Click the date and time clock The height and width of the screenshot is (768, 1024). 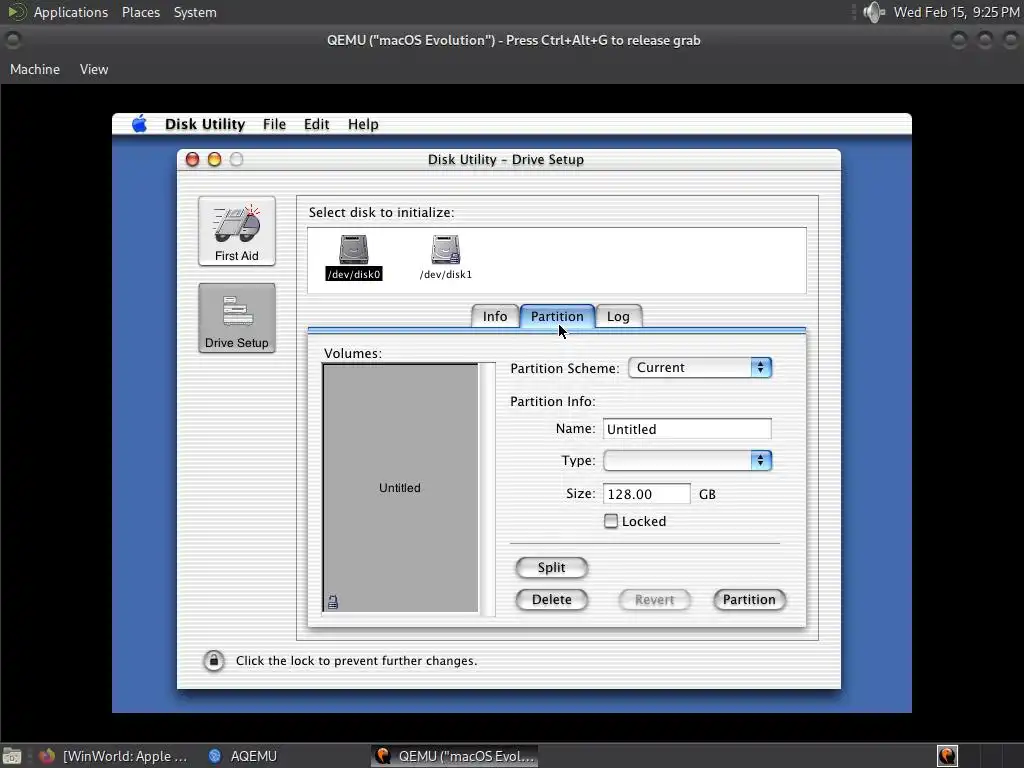coord(956,12)
